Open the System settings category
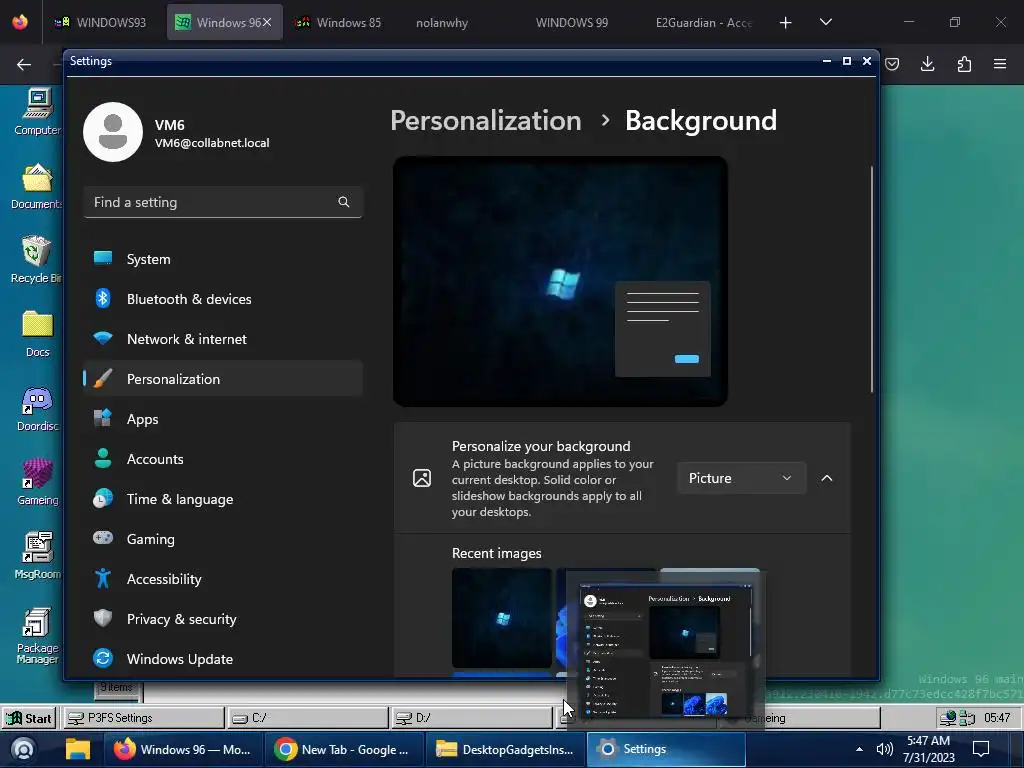1024x768 pixels. pos(223,259)
